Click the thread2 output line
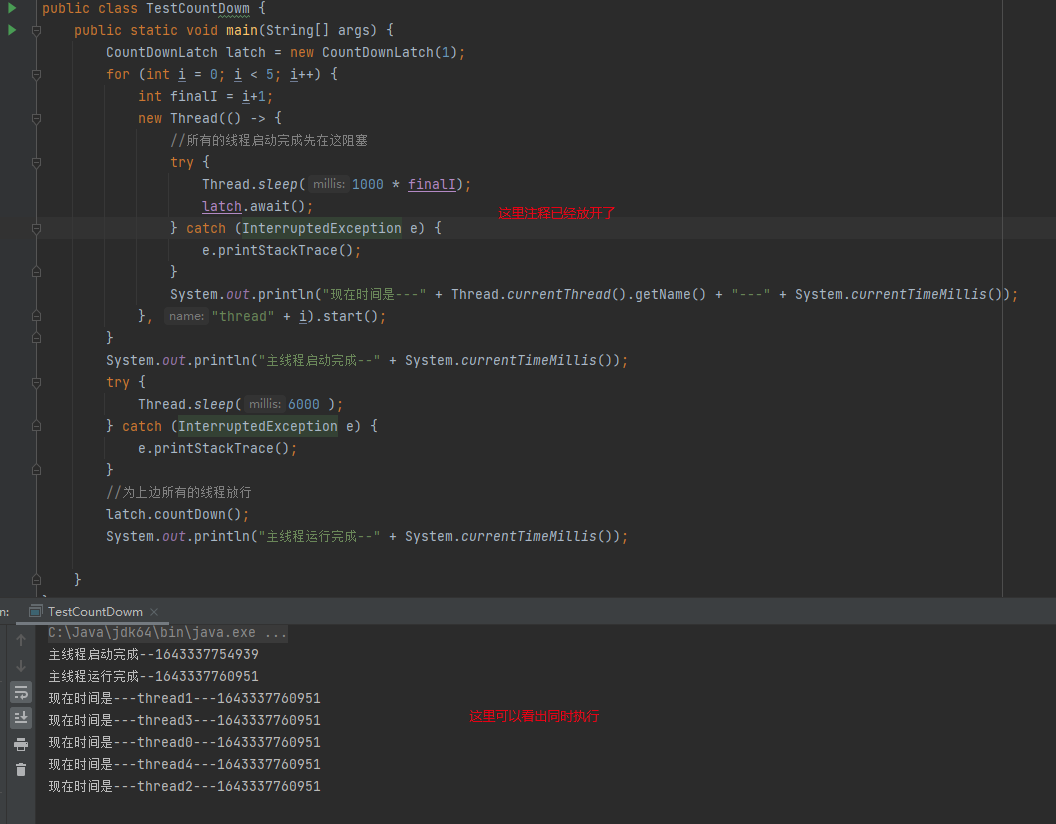The image size is (1056, 824). (x=185, y=786)
